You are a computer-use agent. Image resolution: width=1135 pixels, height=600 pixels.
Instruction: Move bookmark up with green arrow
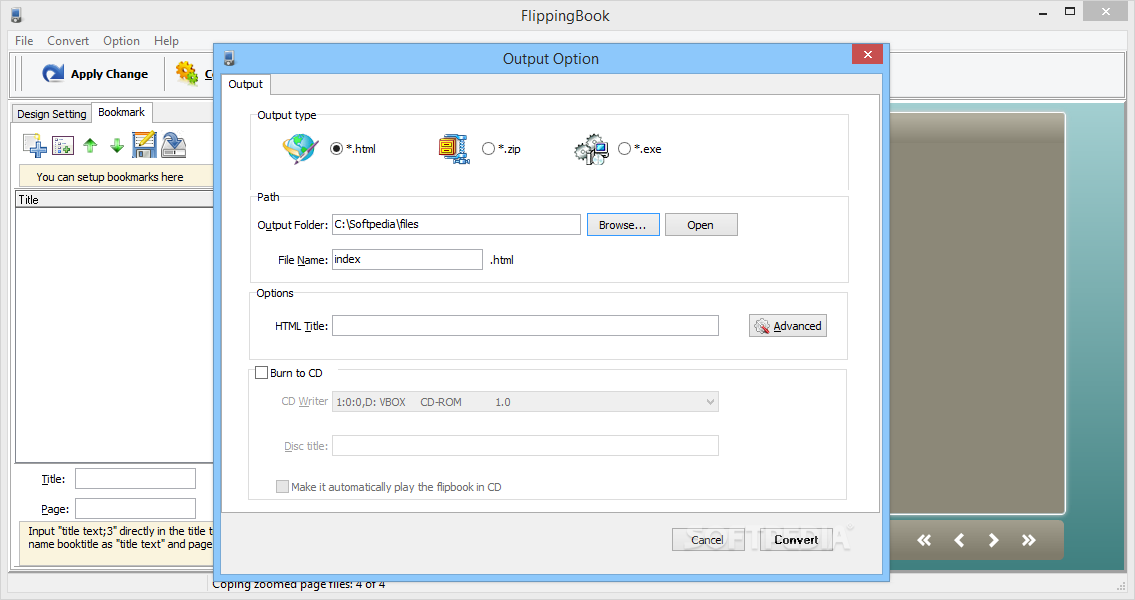90,145
